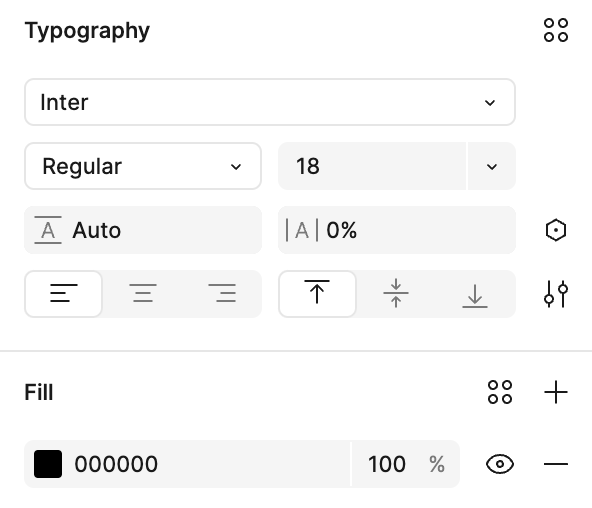Select top vertical alignment
Screen dimensions: 592x508
(x=317, y=294)
